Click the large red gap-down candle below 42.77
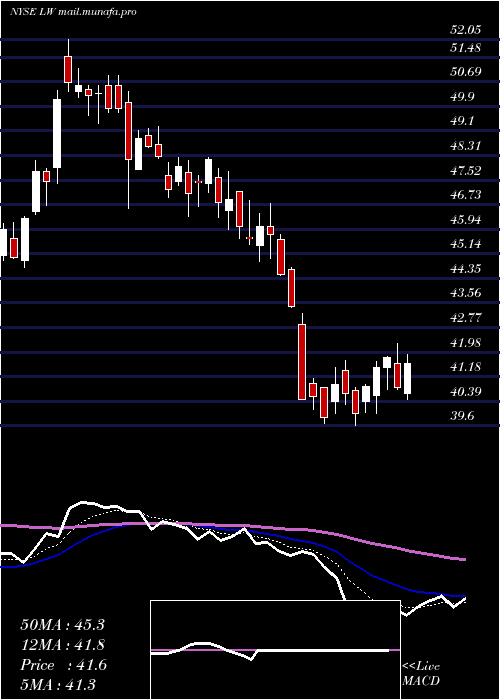 (x=302, y=362)
